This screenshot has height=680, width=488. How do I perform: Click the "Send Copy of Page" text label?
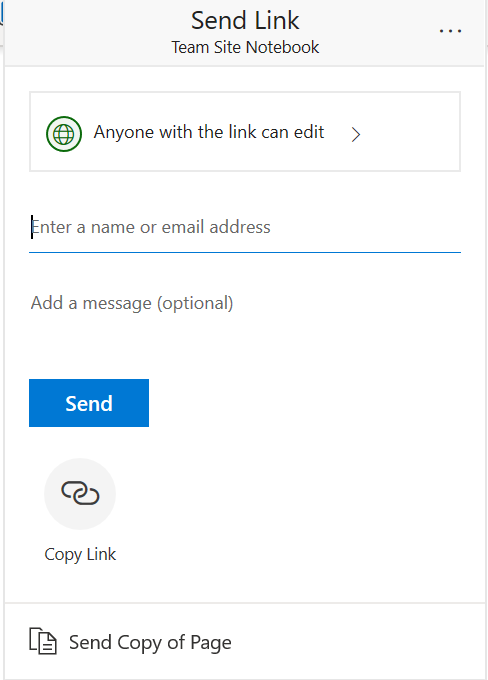[150, 642]
